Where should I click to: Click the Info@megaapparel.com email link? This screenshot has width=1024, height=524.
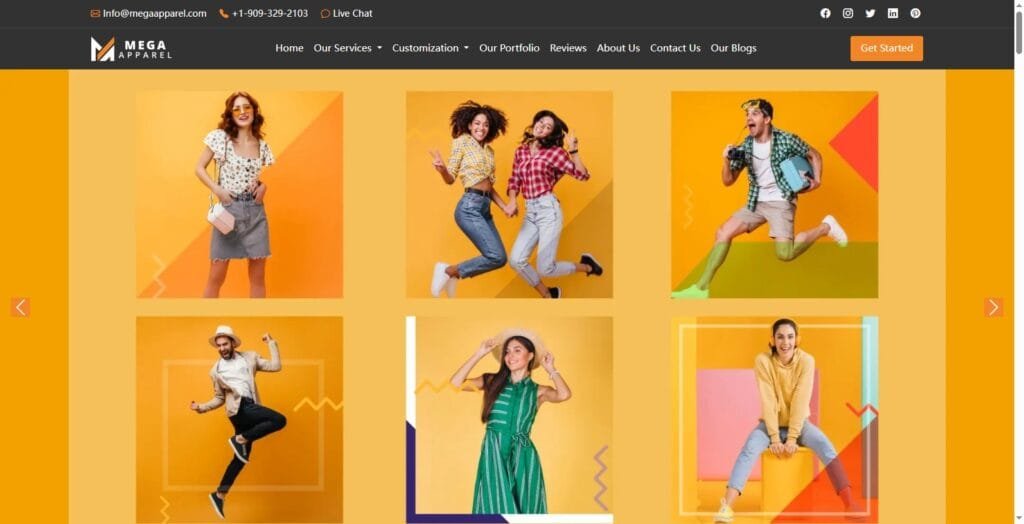154,14
